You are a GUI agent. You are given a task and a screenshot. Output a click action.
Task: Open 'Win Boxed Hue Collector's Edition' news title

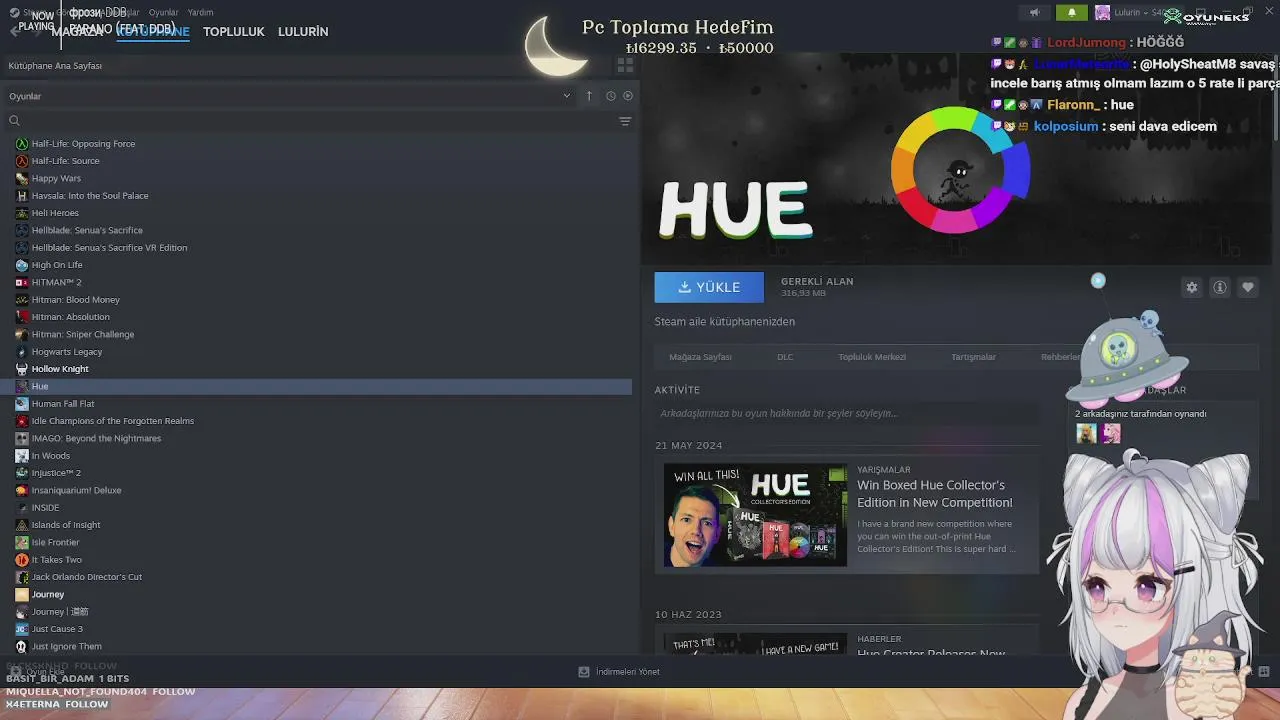[935, 494]
